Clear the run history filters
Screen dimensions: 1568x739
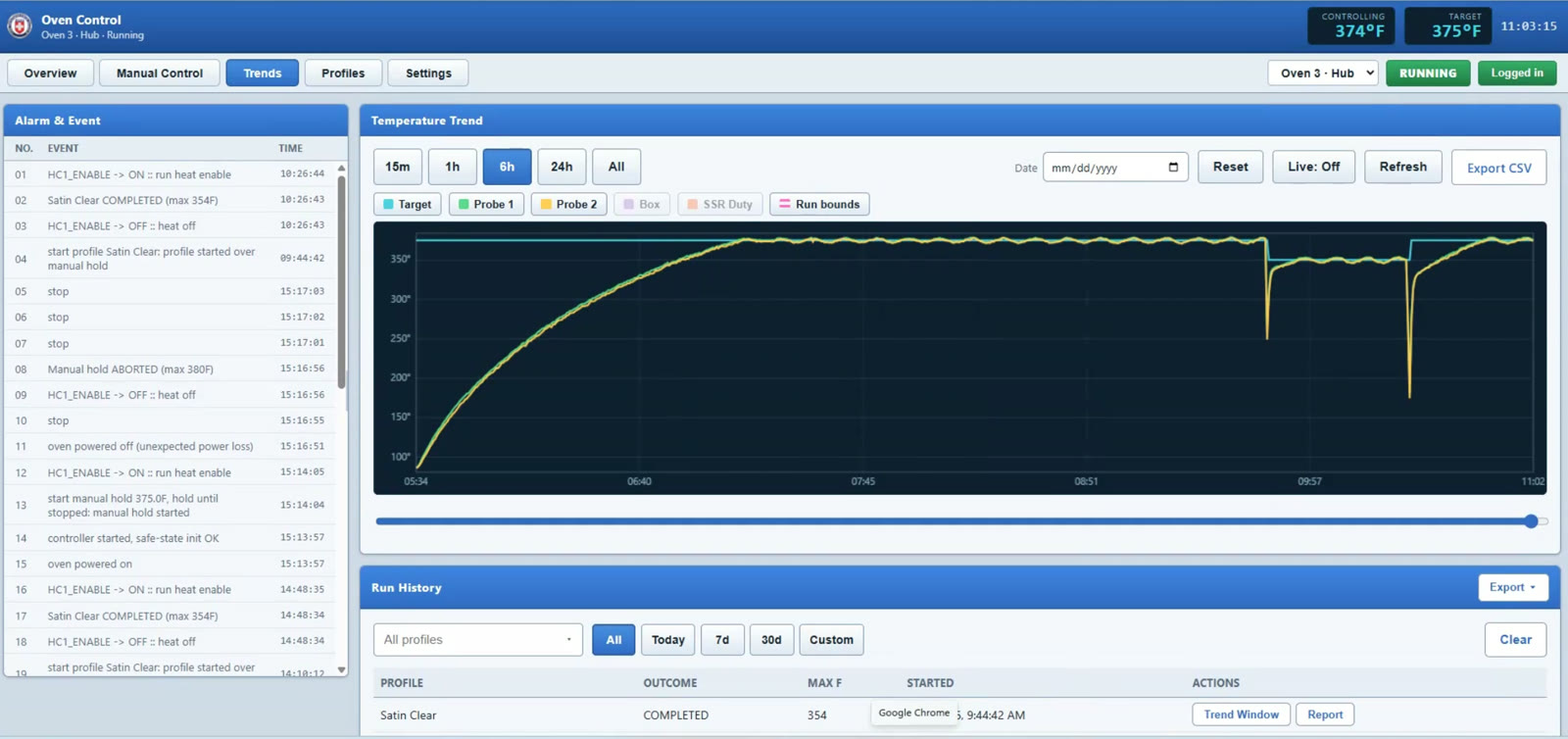[x=1515, y=640]
